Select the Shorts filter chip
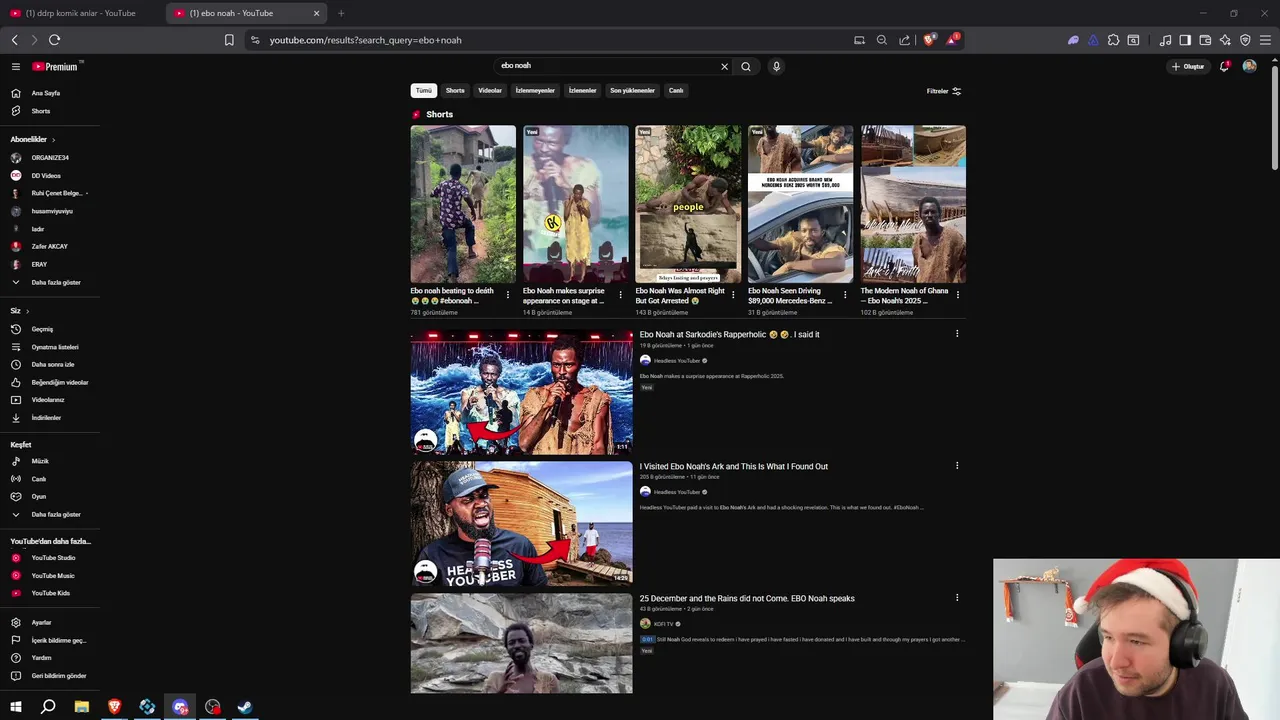This screenshot has width=1280, height=720. click(x=455, y=91)
